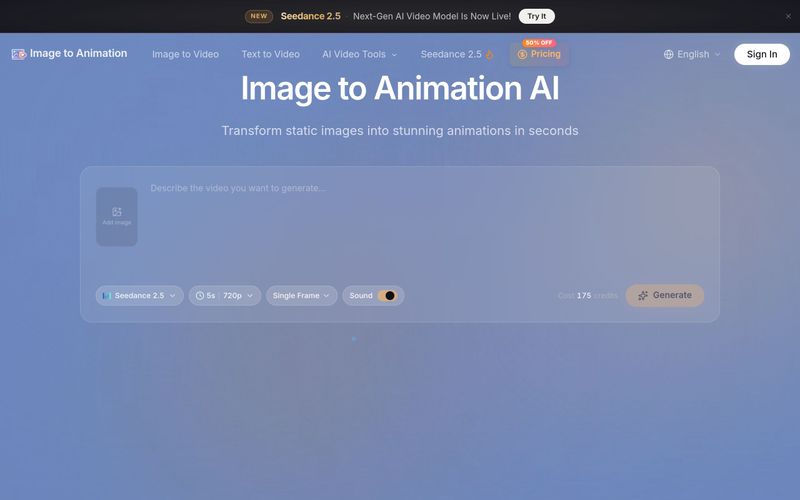Toggle the Sound switch

[x=387, y=295]
